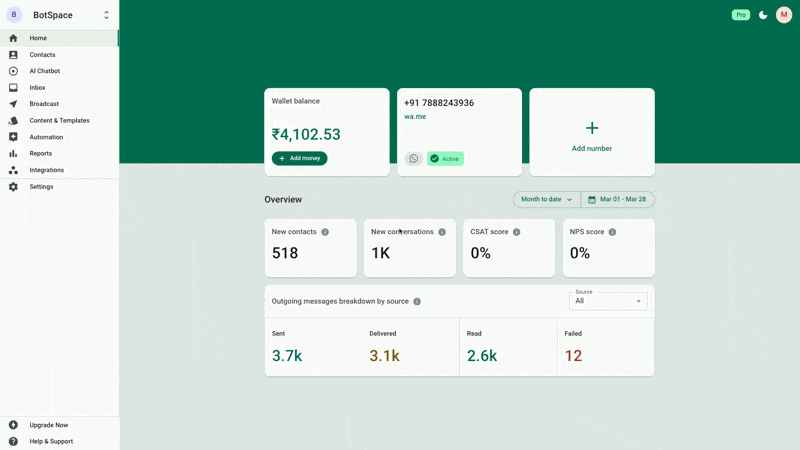Open the Settings menu item

(x=59, y=187)
